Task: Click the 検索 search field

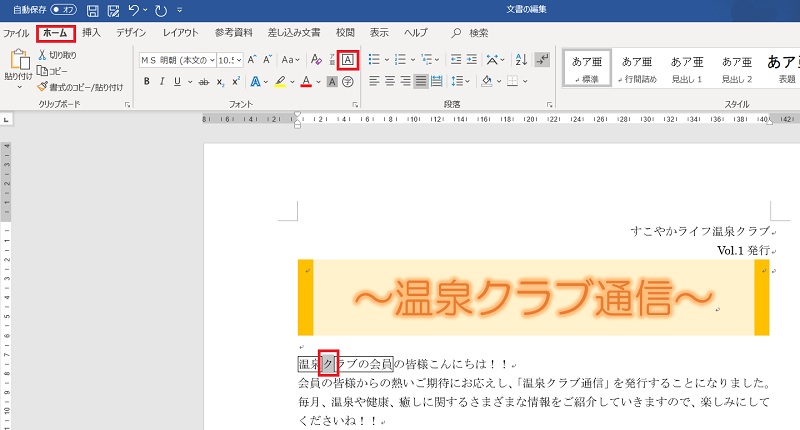Action: pos(479,33)
